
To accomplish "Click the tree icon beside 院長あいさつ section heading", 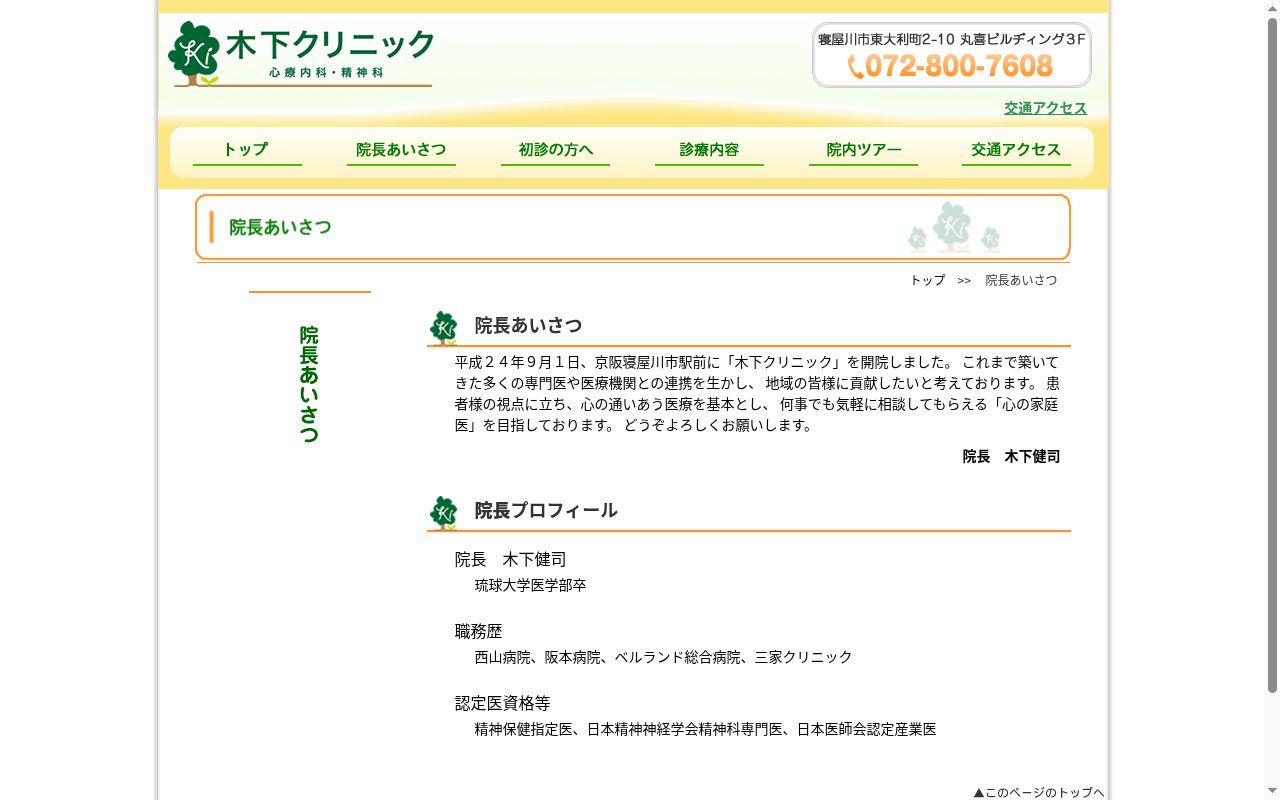I will [x=443, y=328].
